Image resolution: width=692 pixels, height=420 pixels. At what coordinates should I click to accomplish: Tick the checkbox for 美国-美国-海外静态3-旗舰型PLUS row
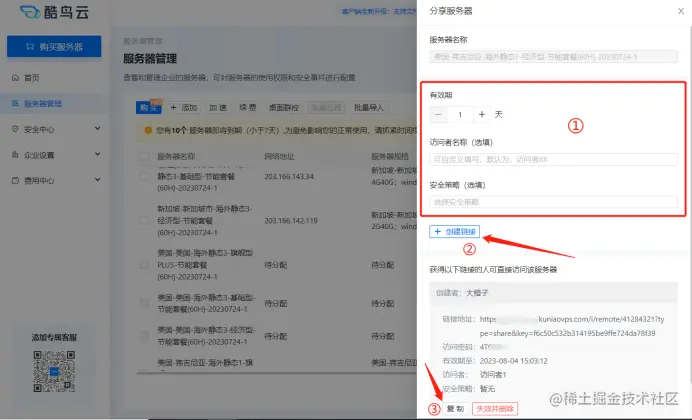[x=144, y=265]
